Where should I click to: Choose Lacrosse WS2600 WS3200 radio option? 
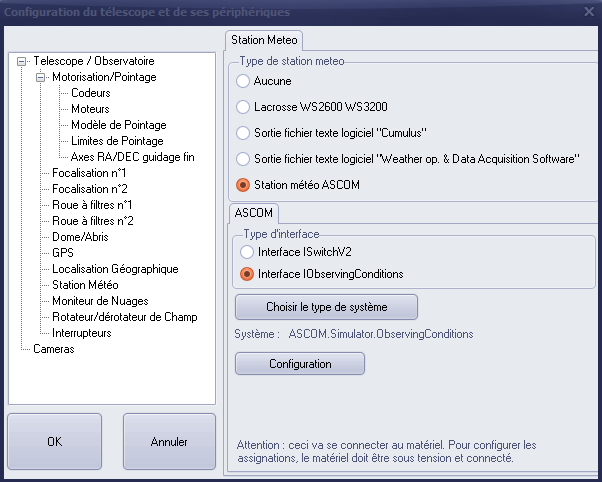[x=243, y=106]
